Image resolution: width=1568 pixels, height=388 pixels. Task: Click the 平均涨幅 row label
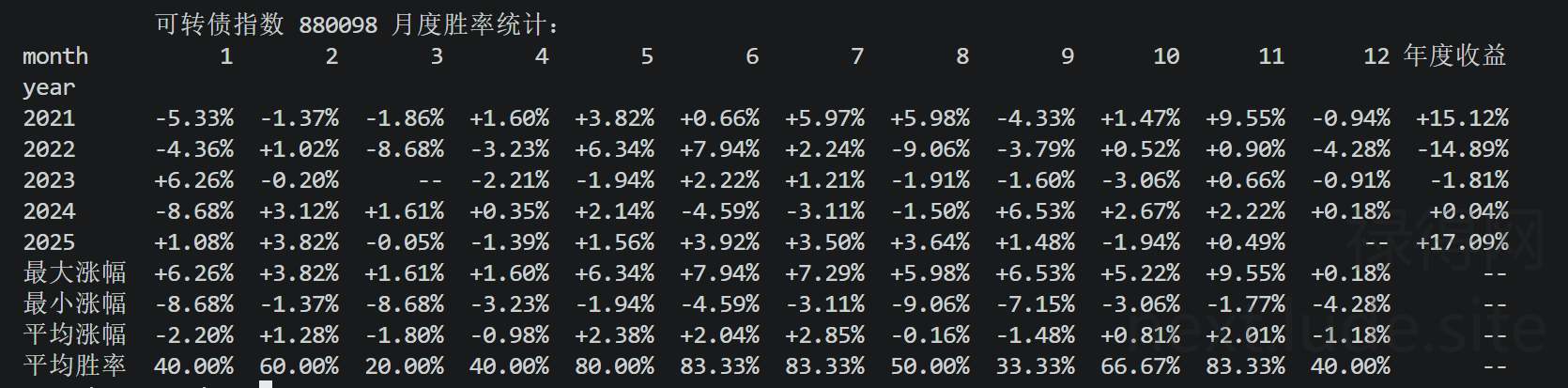74,335
